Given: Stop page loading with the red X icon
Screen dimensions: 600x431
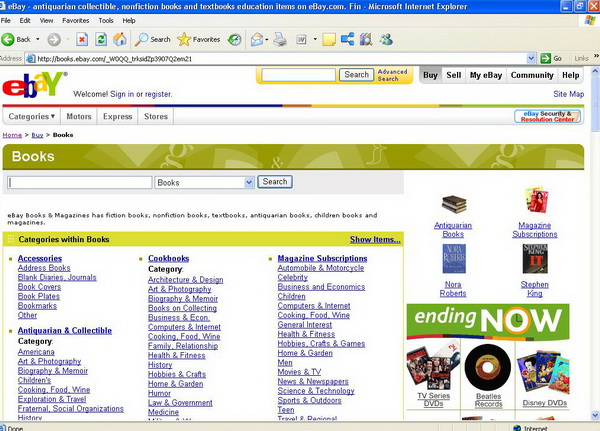Looking at the screenshot, I should coord(82,39).
